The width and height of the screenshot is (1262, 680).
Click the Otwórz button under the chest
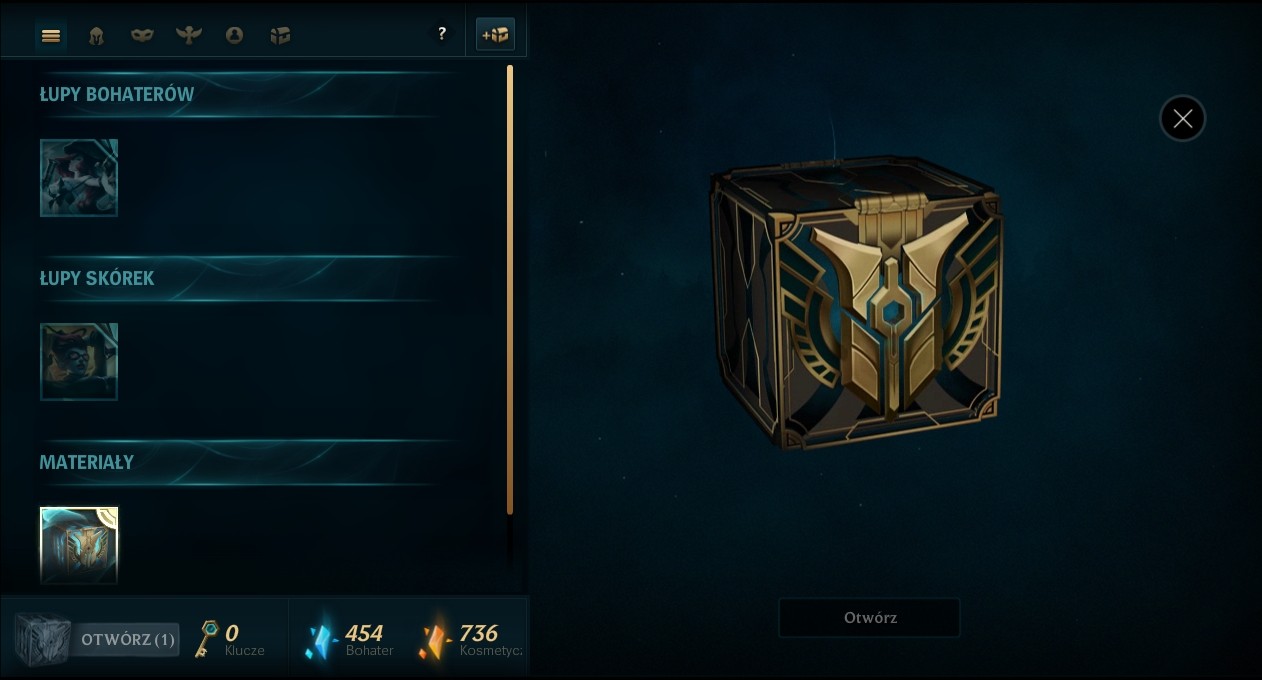[869, 618]
